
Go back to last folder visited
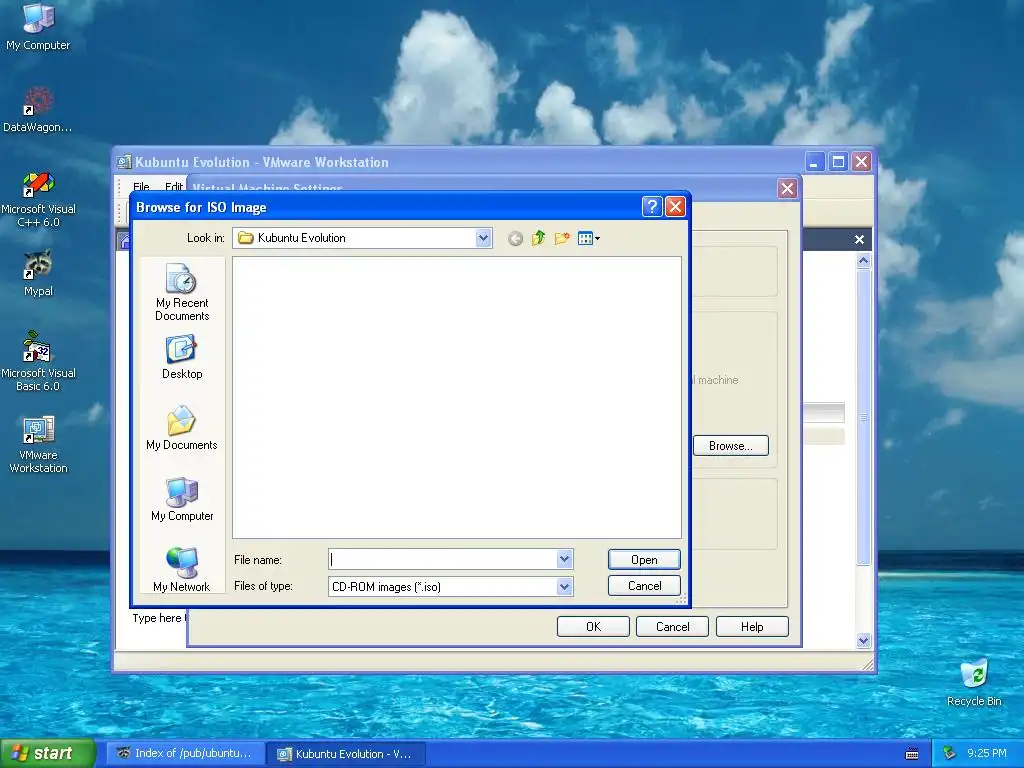point(515,238)
